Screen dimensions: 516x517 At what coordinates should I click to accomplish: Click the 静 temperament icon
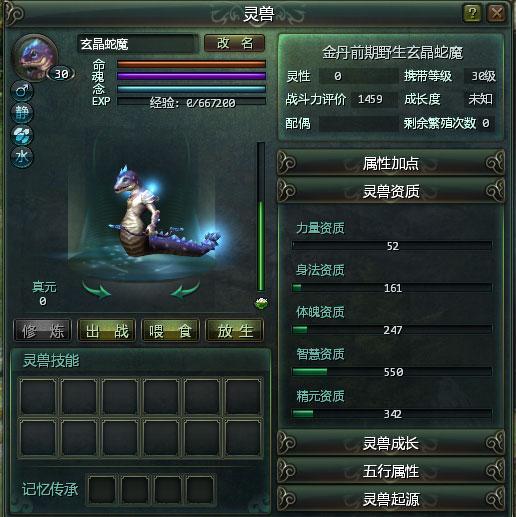[x=22, y=113]
